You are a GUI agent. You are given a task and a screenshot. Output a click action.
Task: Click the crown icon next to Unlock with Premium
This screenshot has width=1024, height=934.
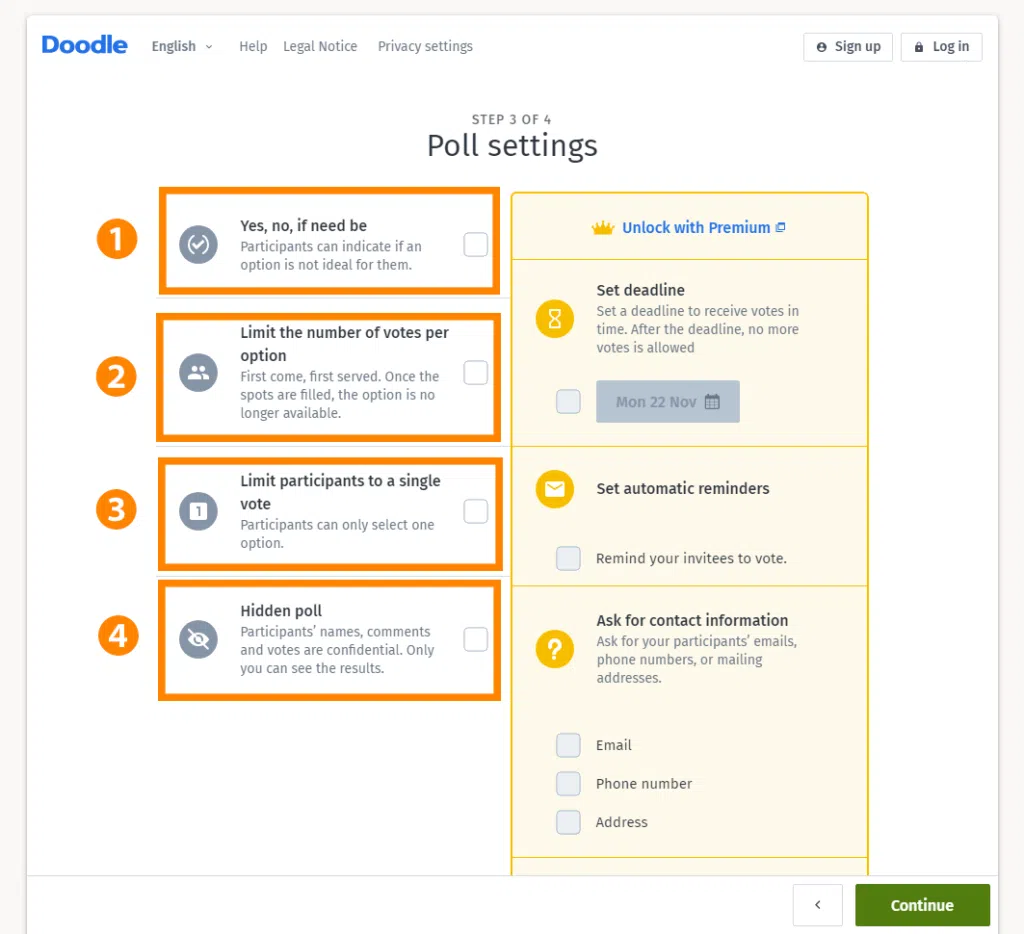point(601,227)
